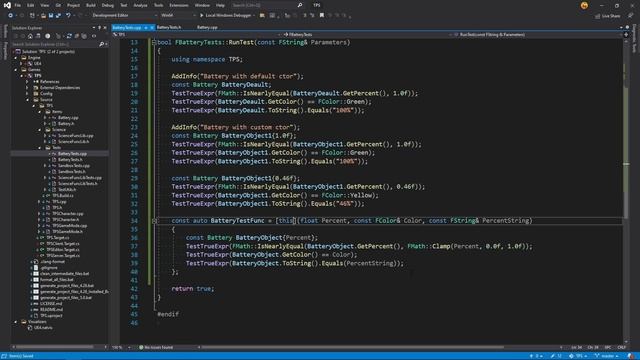This screenshot has height=360, width=640.
Task: Collapse the Visualizers folder
Action: click(x=16, y=322)
